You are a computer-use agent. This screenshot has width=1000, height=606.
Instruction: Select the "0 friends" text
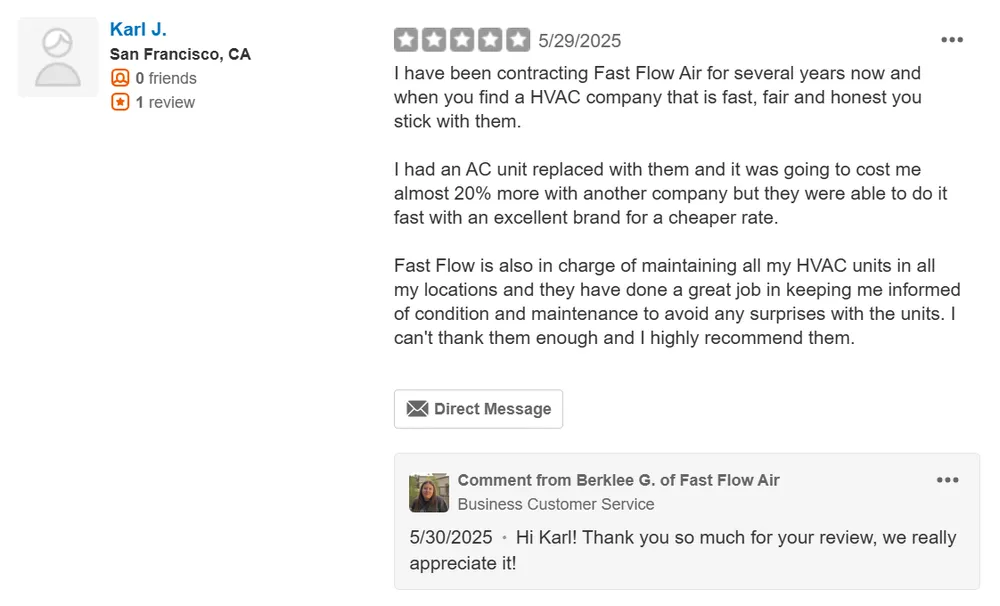click(x=166, y=78)
